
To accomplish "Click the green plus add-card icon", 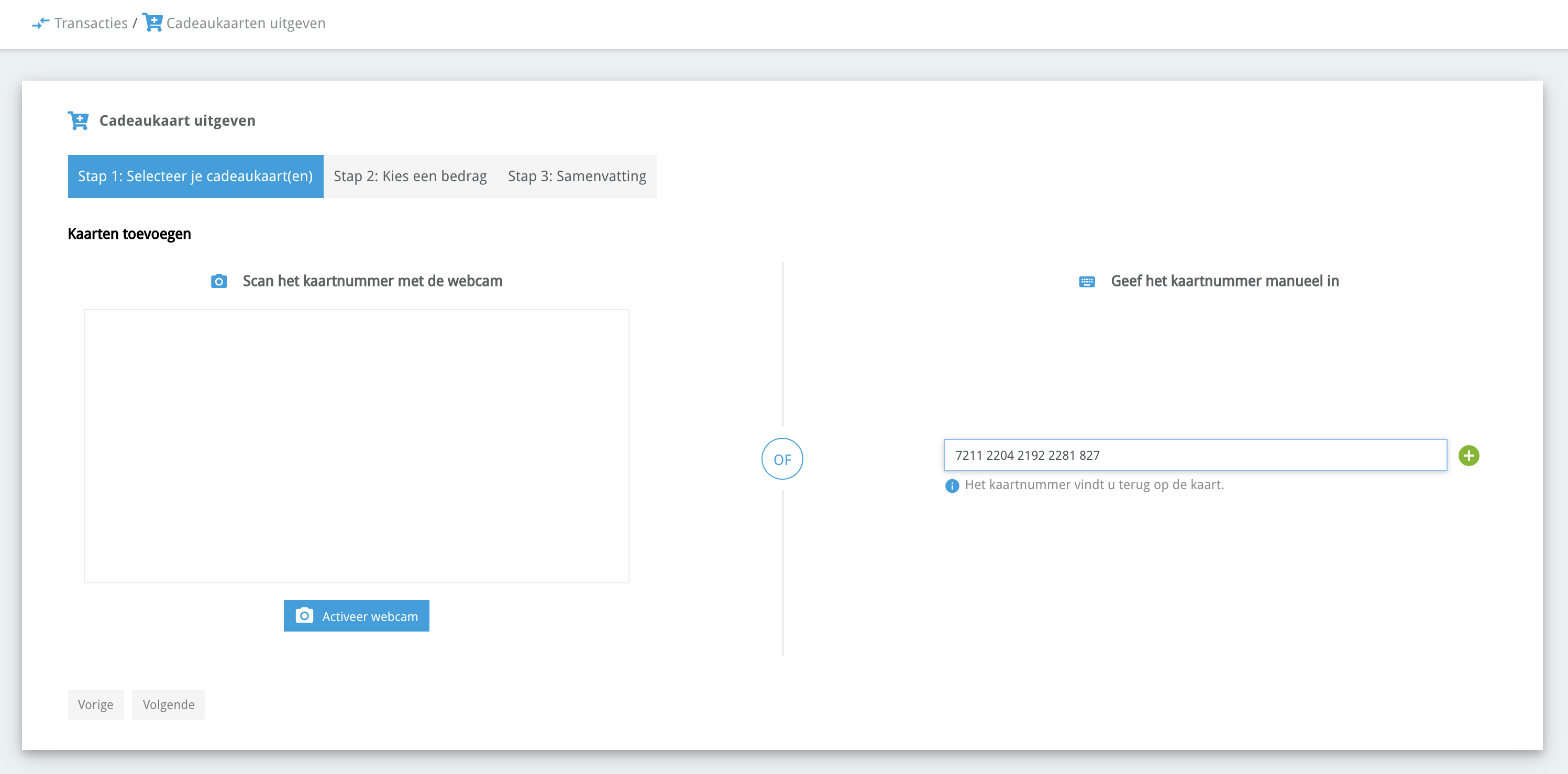I will (1468, 455).
